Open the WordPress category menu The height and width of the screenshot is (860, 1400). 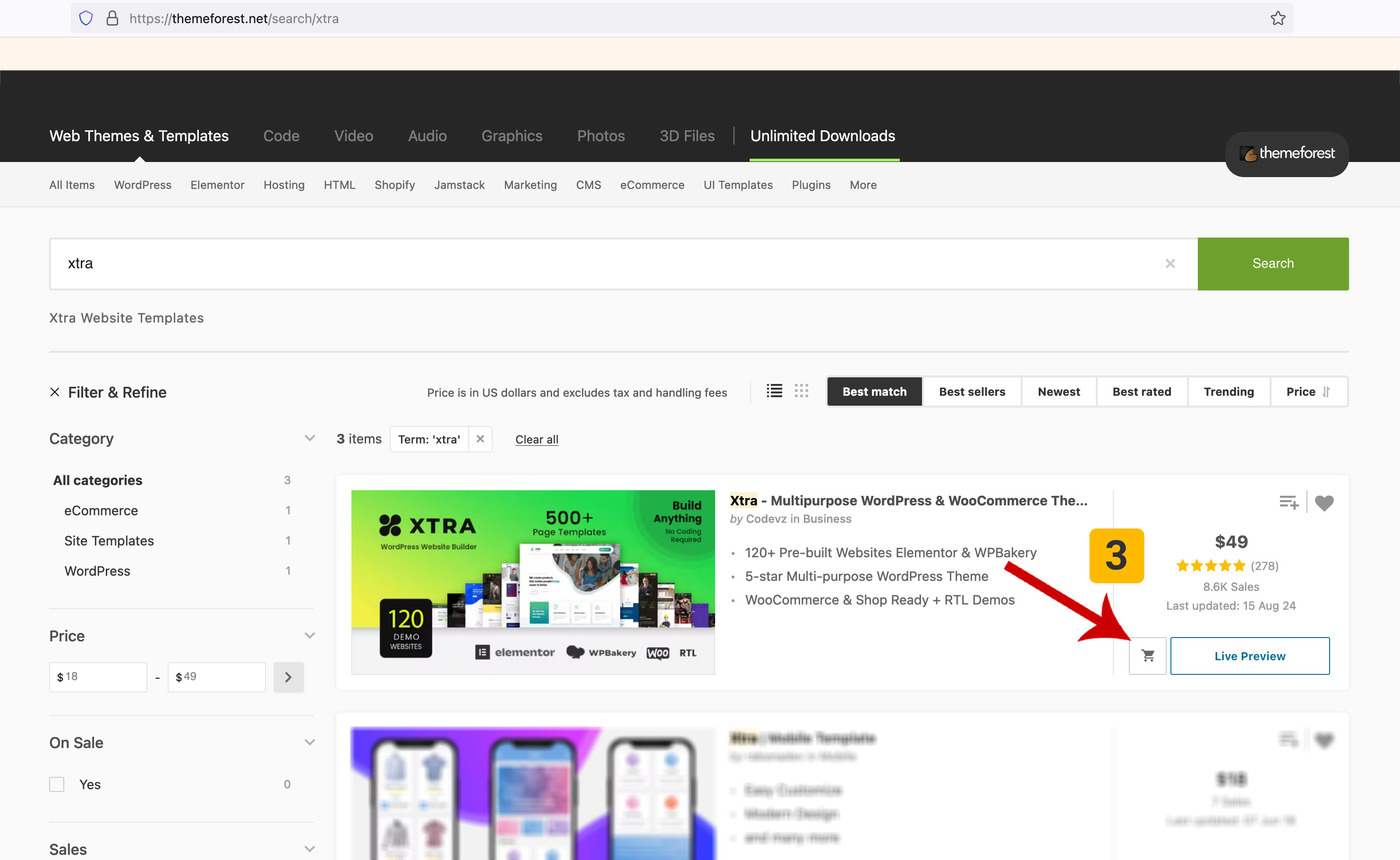[x=142, y=185]
